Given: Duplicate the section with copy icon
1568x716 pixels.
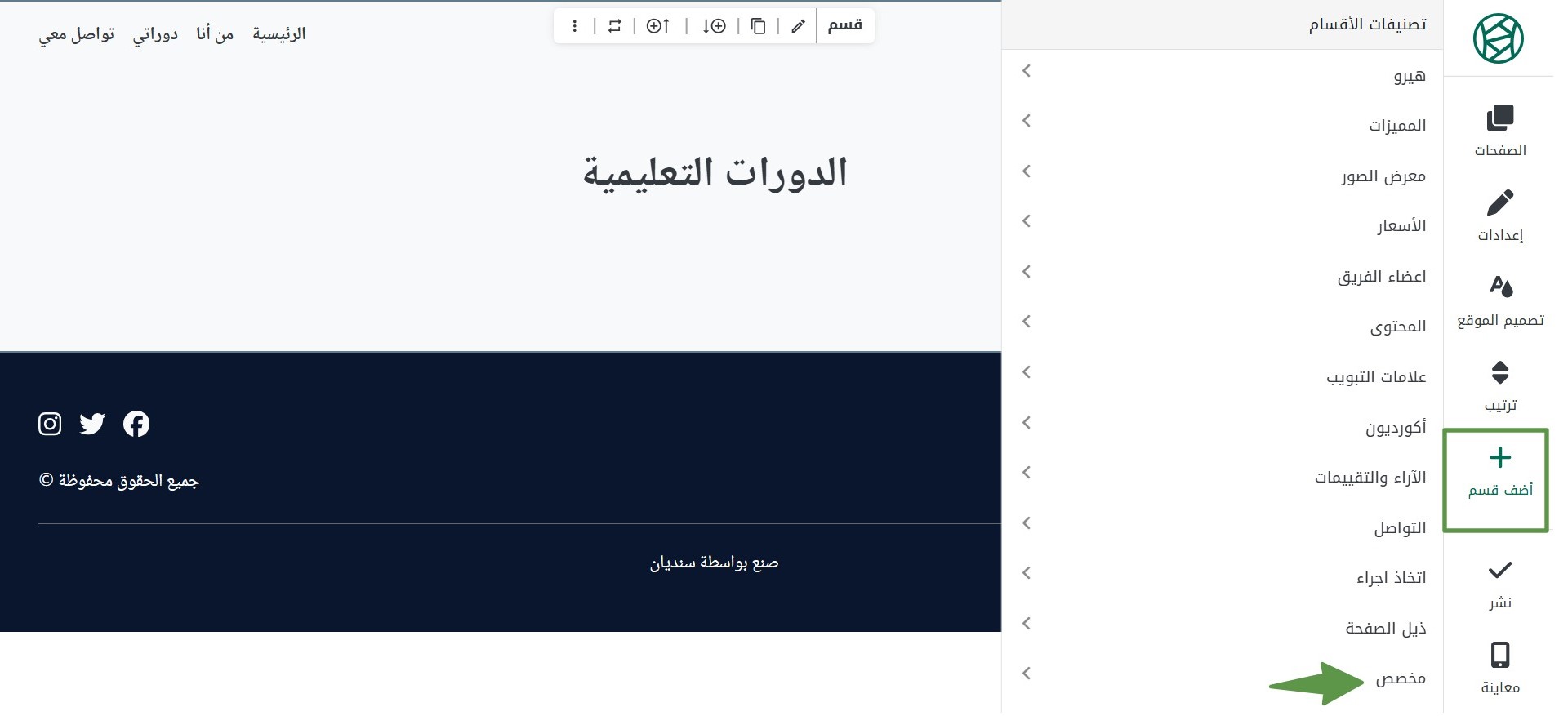Looking at the screenshot, I should 758,26.
